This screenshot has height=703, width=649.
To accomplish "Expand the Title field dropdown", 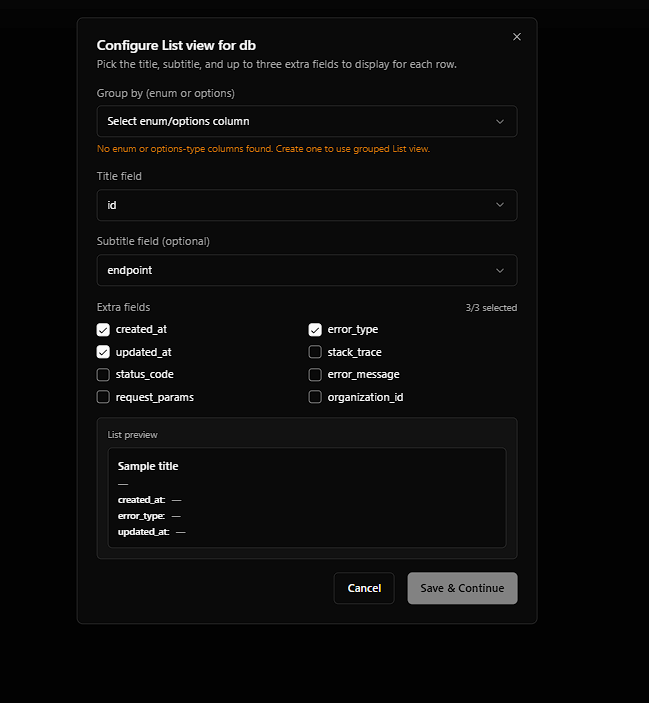I will point(306,205).
